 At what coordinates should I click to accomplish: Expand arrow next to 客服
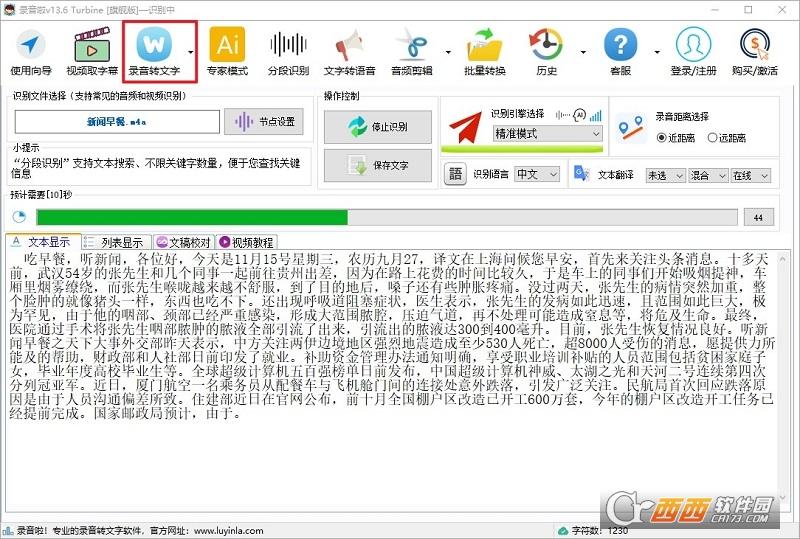[x=657, y=52]
